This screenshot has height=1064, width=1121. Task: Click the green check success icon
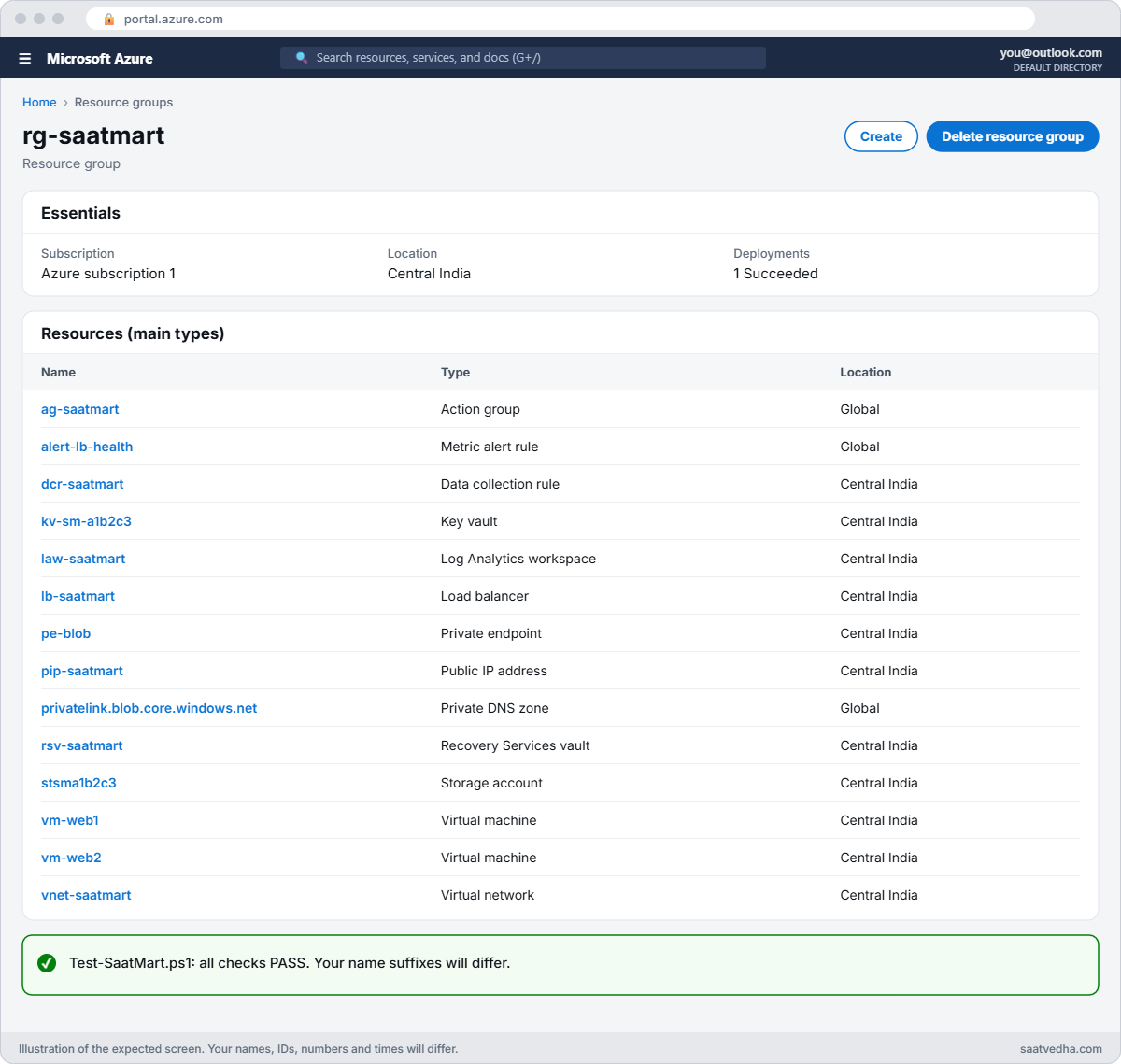click(47, 963)
